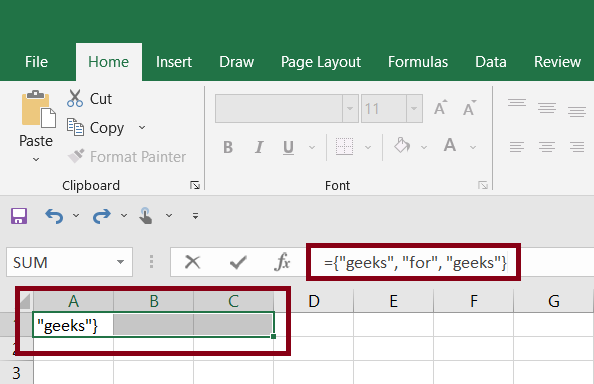Redo the last action
The width and height of the screenshot is (594, 384).
coord(102,216)
